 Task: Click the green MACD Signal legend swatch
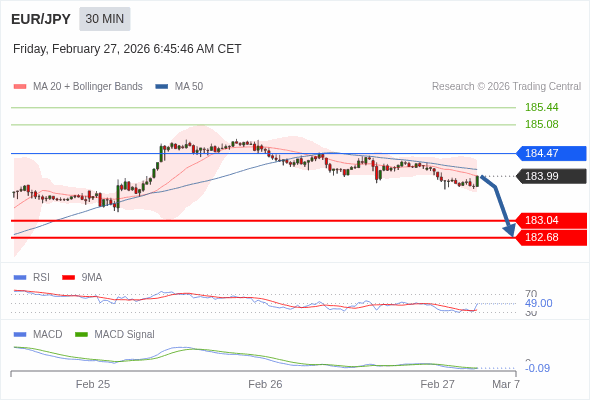click(x=81, y=335)
